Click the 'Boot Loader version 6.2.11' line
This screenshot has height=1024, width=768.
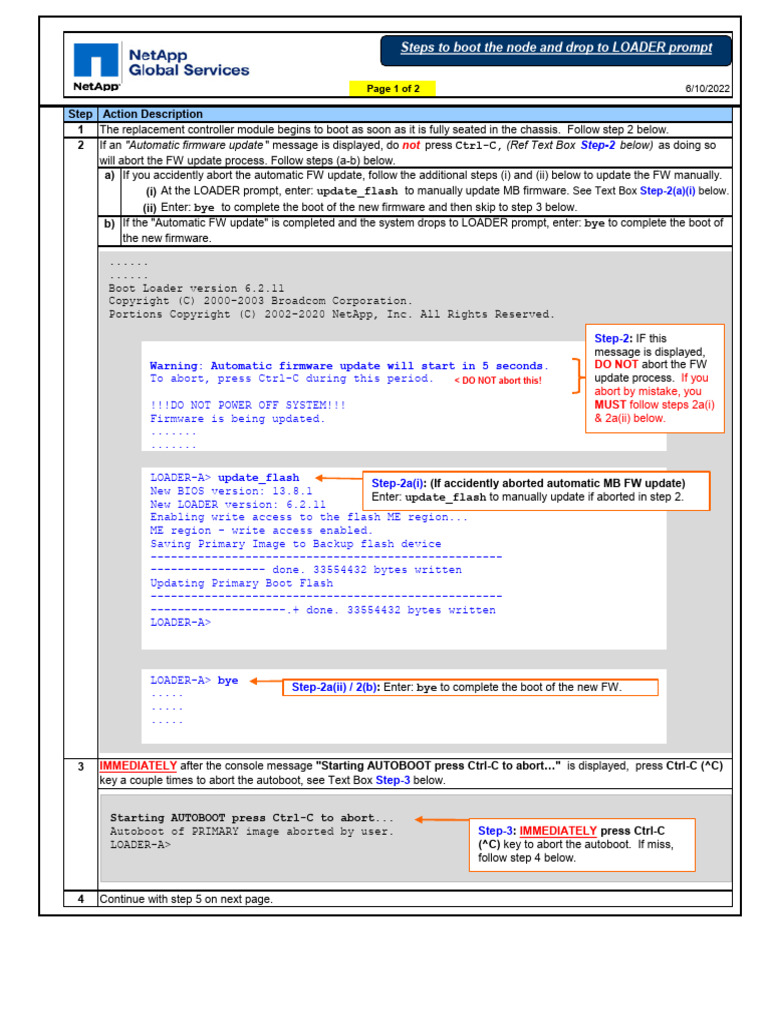point(197,288)
